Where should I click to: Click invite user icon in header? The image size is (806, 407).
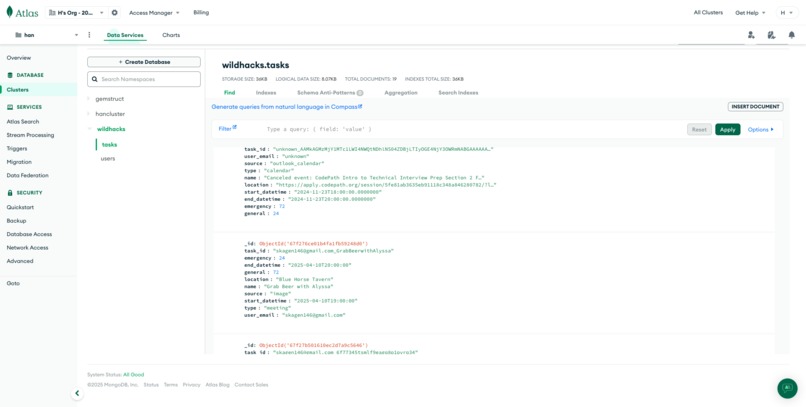tap(751, 35)
